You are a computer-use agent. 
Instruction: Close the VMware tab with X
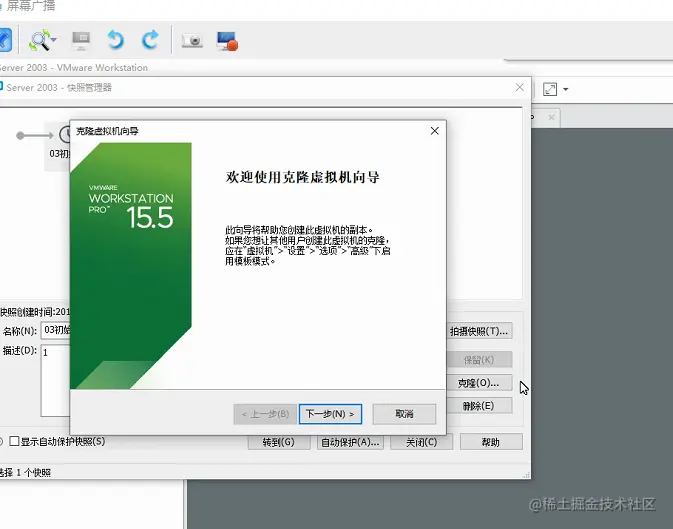(x=552, y=117)
